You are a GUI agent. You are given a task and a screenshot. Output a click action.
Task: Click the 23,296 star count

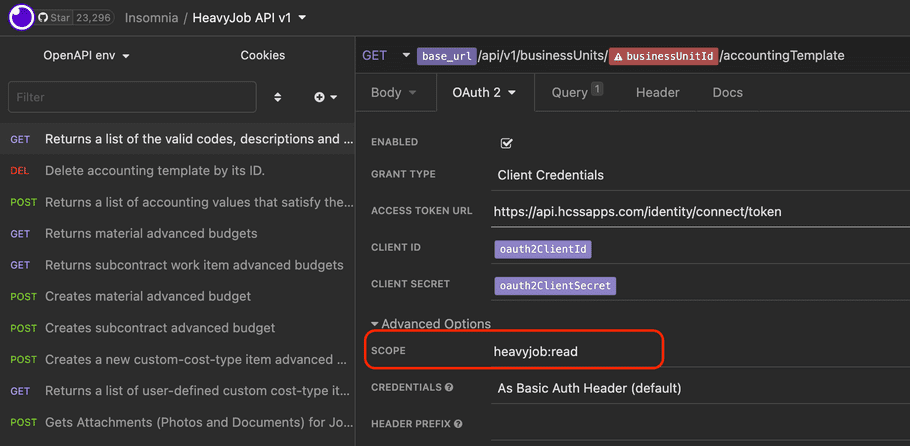coord(93,18)
